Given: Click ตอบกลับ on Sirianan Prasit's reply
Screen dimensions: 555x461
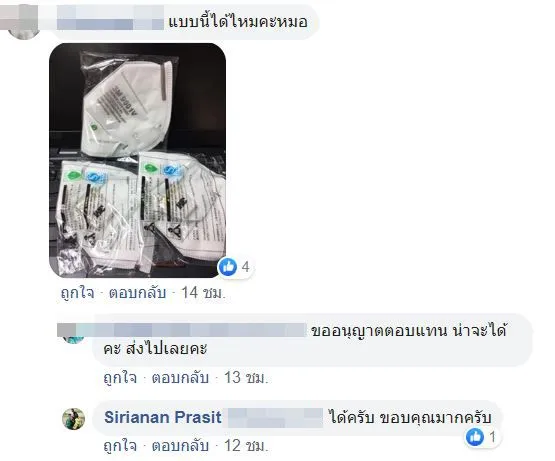Looking at the screenshot, I should click(x=180, y=446).
